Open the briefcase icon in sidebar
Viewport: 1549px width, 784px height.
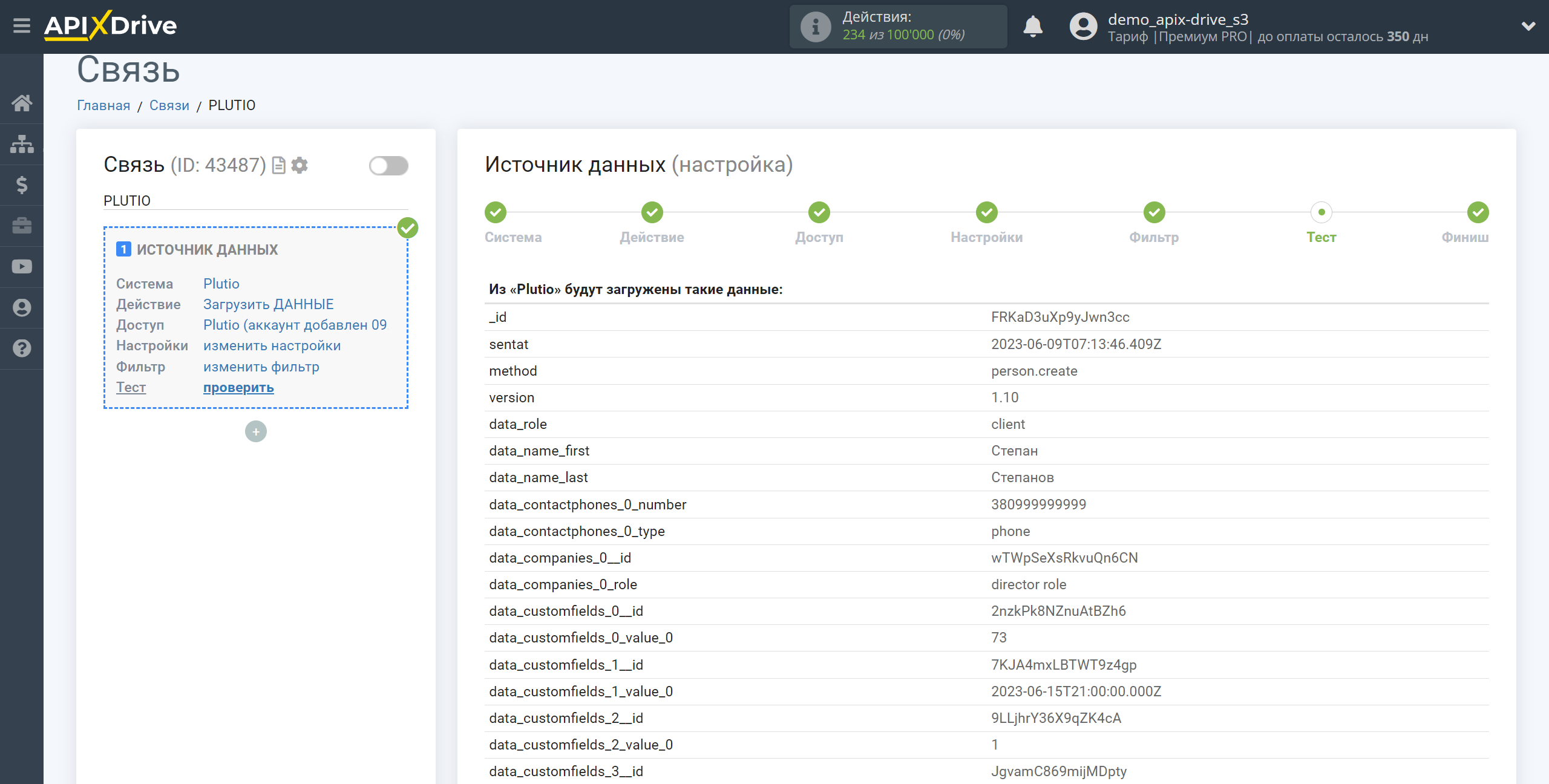point(22,226)
